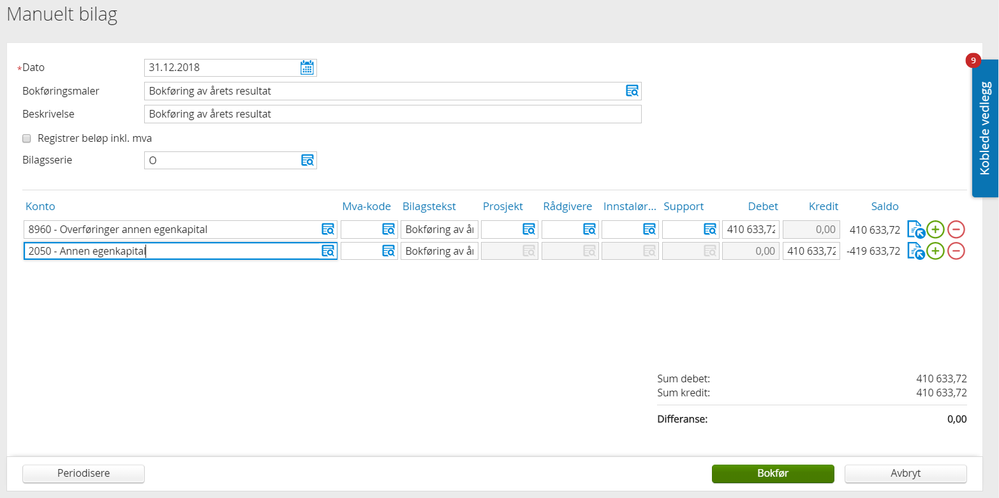
Task: Open account lookup on 8960 row
Action: coord(327,230)
